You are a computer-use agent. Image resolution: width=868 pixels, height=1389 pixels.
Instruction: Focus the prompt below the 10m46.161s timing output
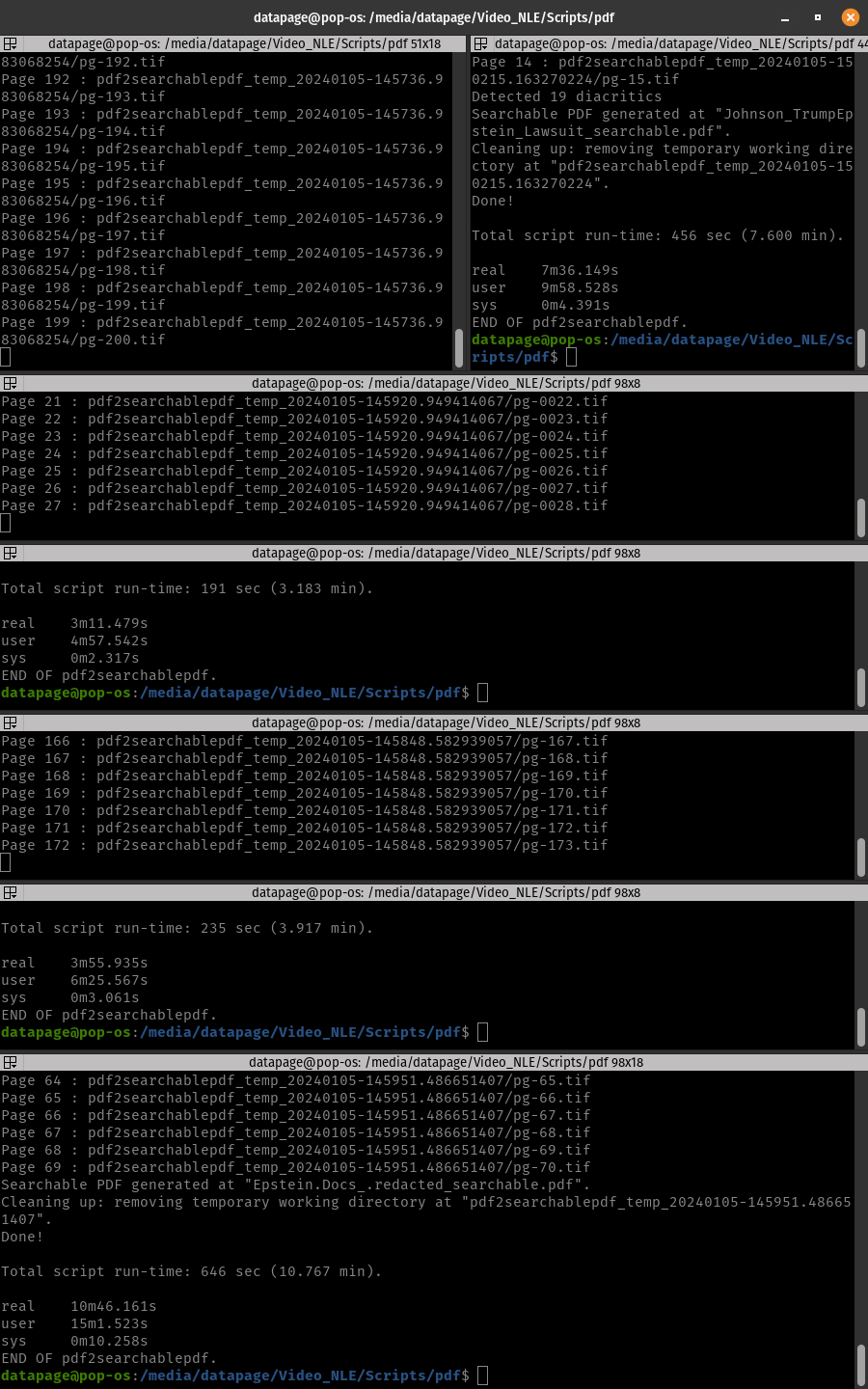pyautogui.click(x=483, y=1375)
